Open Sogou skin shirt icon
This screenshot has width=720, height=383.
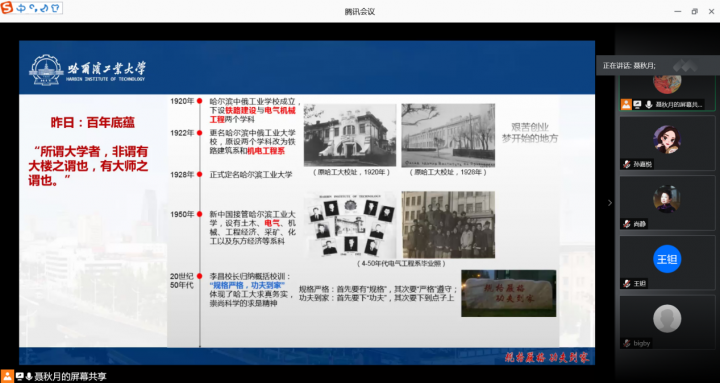click(55, 8)
